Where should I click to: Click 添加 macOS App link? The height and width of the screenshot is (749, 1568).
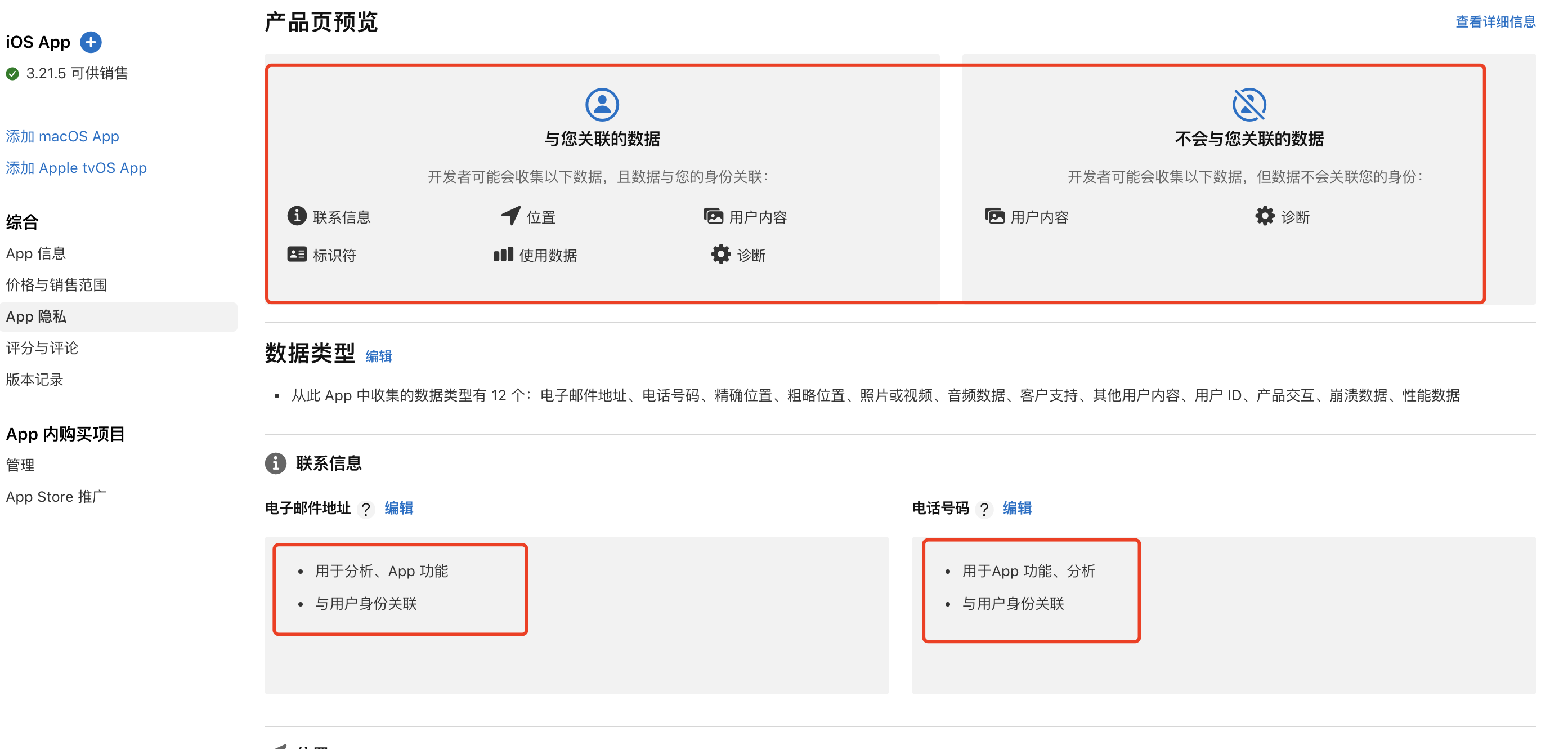pyautogui.click(x=62, y=136)
